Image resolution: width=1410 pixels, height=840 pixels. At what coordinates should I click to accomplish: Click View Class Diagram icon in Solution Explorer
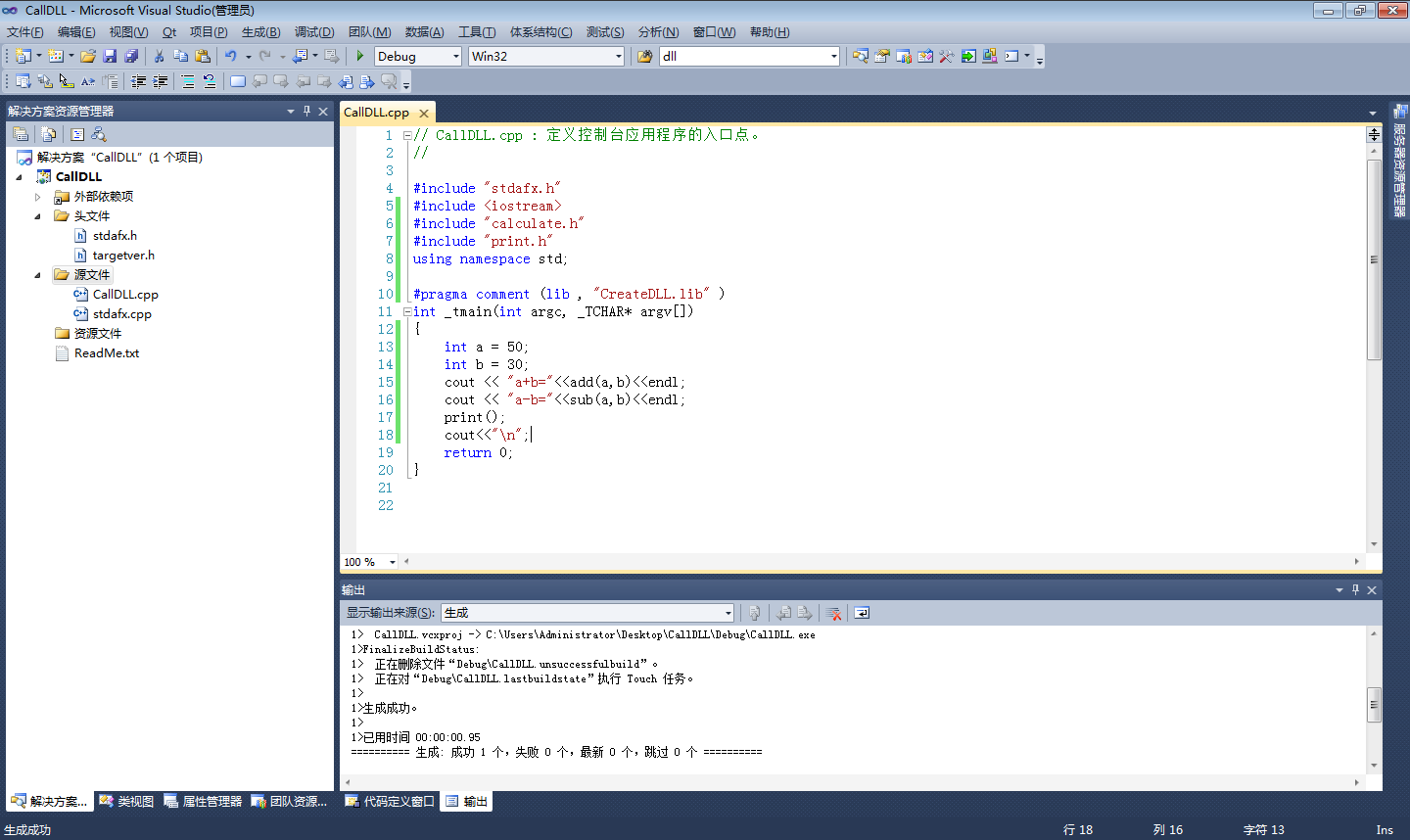tap(99, 134)
